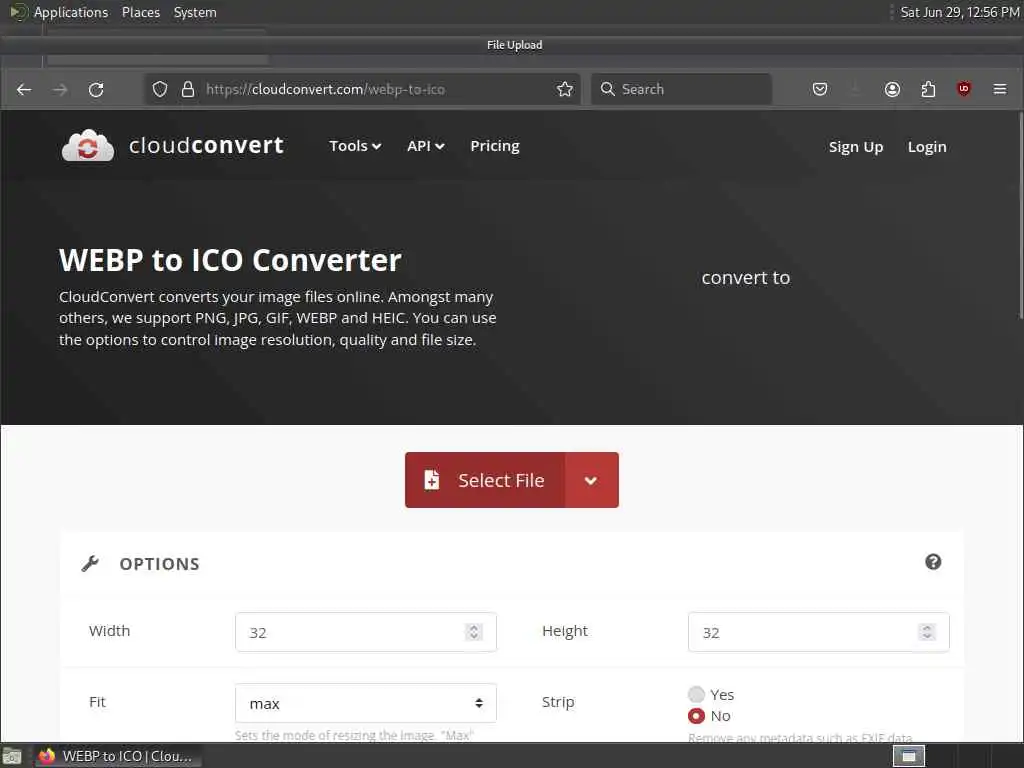Click the search magnifier icon
Image resolution: width=1024 pixels, height=768 pixels.
607,89
